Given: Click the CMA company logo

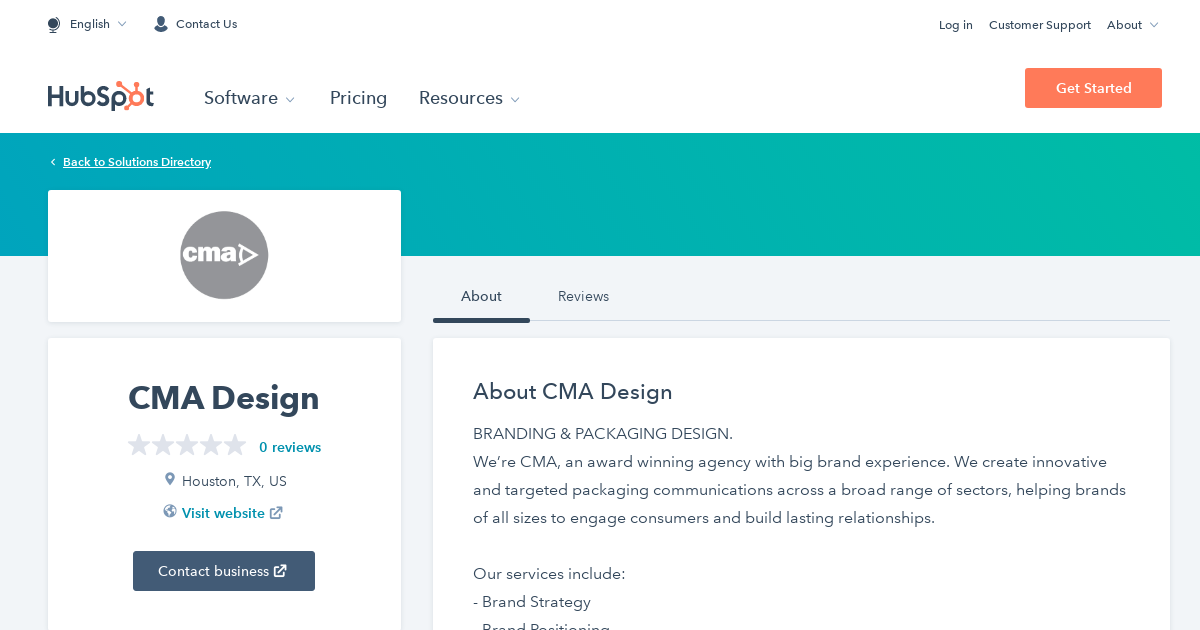Looking at the screenshot, I should tap(224, 255).
